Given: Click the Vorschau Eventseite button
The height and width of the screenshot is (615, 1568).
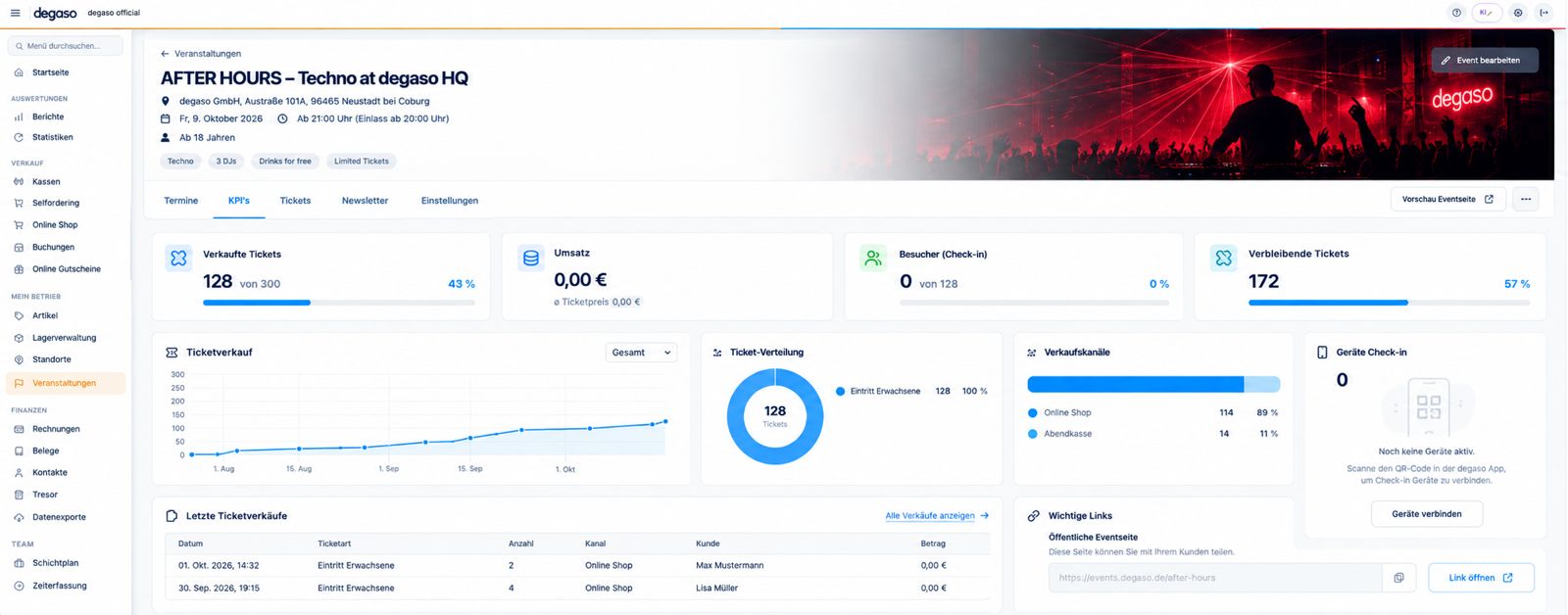Looking at the screenshot, I should tap(1447, 200).
